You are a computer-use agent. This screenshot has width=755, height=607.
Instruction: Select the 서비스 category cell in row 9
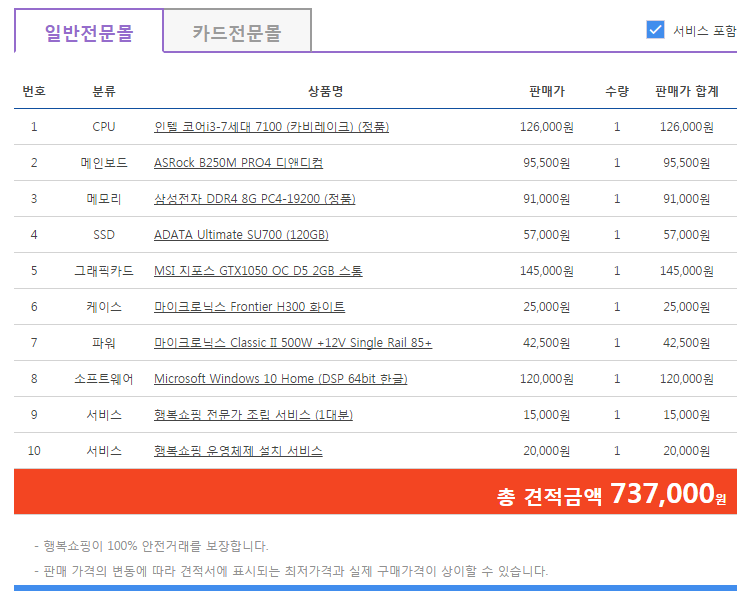(104, 415)
